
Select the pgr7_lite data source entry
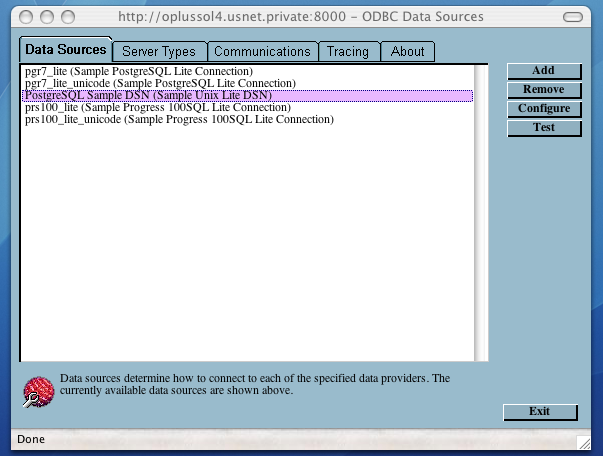click(138, 72)
